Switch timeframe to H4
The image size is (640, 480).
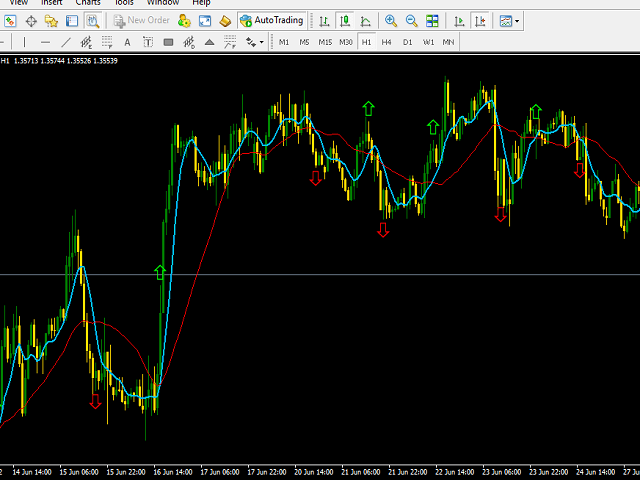[x=387, y=42]
